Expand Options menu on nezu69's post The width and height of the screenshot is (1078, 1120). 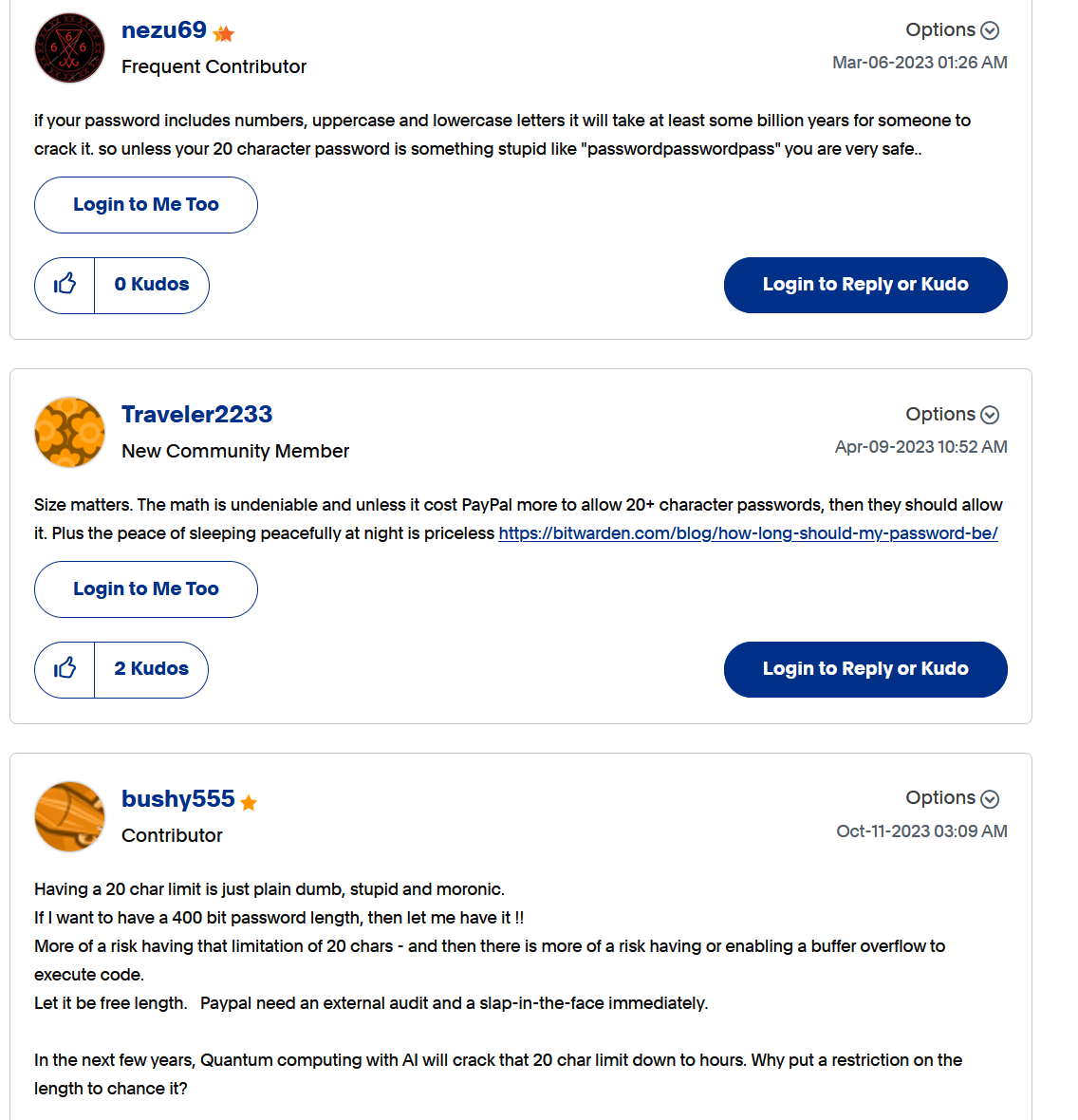coord(952,30)
